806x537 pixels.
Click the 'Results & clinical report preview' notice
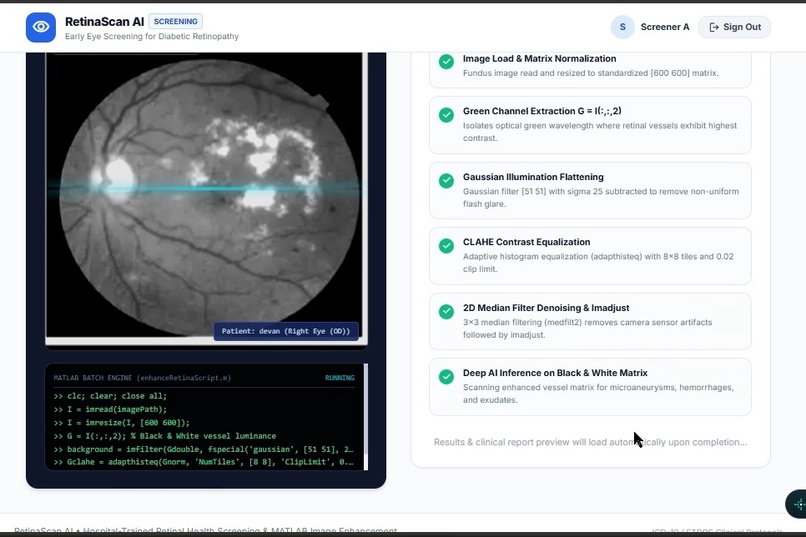pos(591,442)
